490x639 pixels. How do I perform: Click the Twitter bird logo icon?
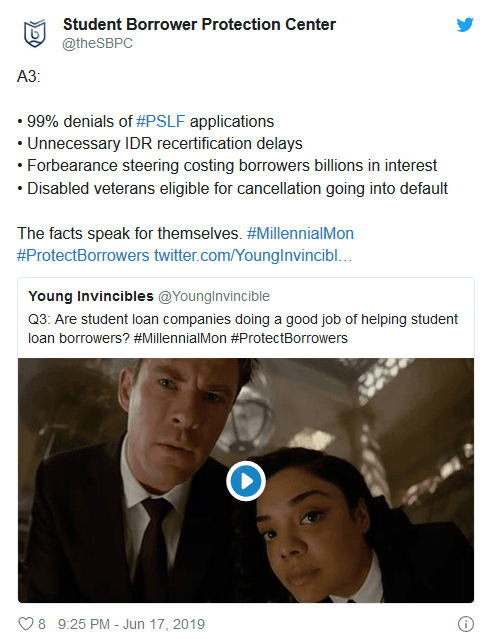pyautogui.click(x=465, y=25)
